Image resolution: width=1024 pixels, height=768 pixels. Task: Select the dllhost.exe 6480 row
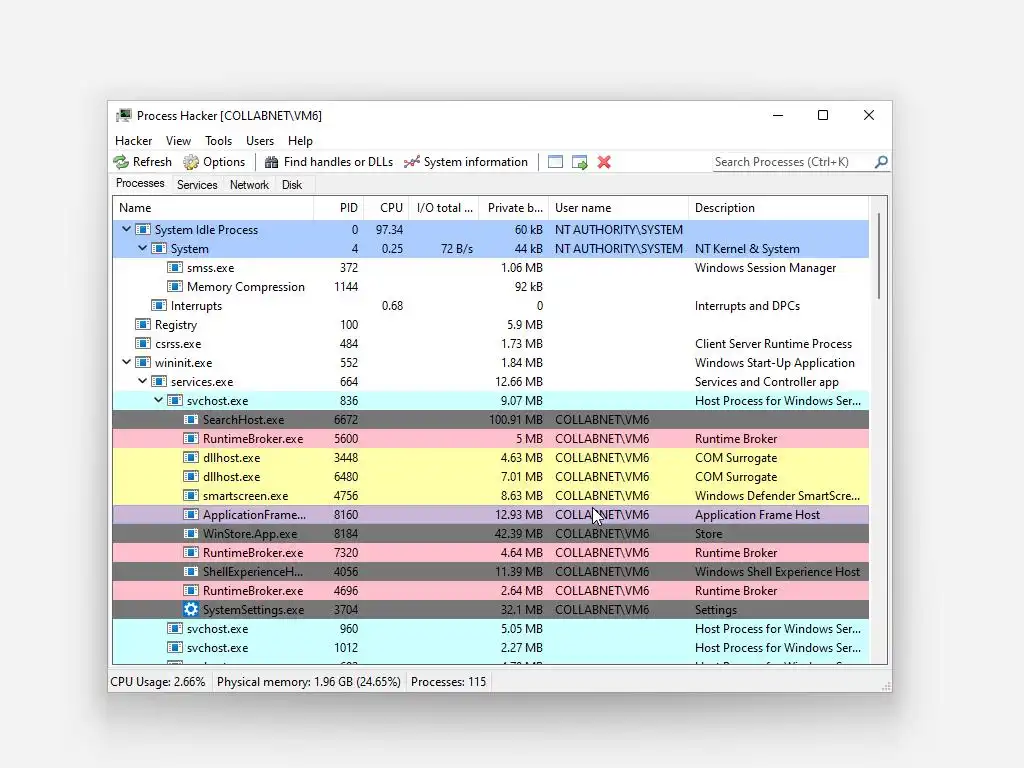(x=490, y=477)
